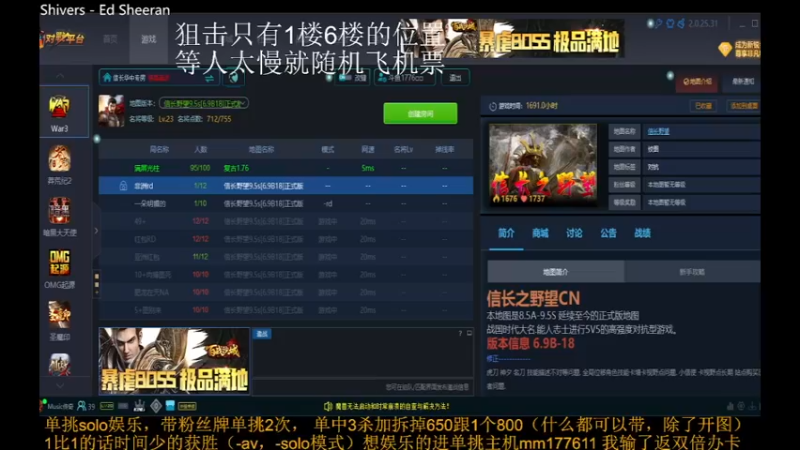
Task: Click the shield icon beside the room bar
Action: click(234, 78)
